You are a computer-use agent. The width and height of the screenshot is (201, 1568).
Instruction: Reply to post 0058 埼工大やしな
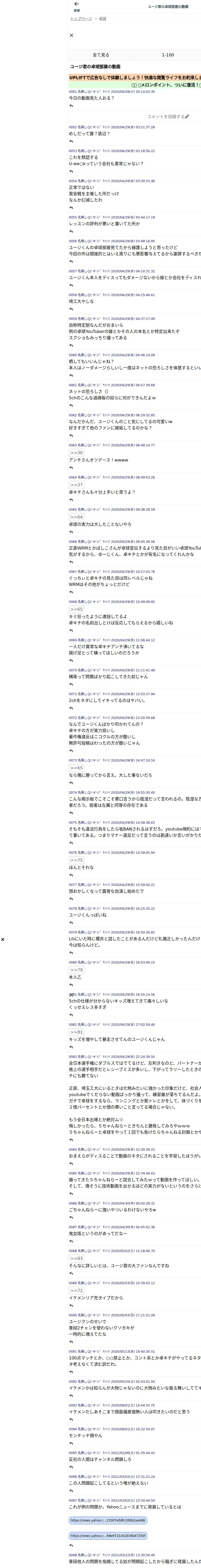point(71,309)
